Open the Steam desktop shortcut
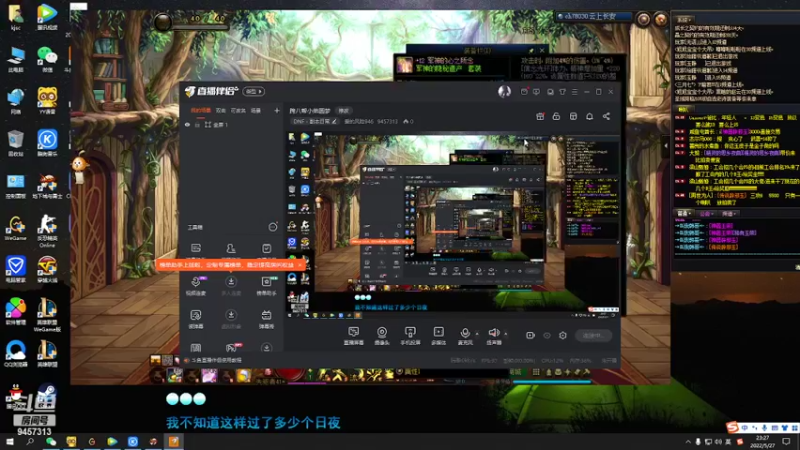The image size is (800, 450). click(x=47, y=396)
